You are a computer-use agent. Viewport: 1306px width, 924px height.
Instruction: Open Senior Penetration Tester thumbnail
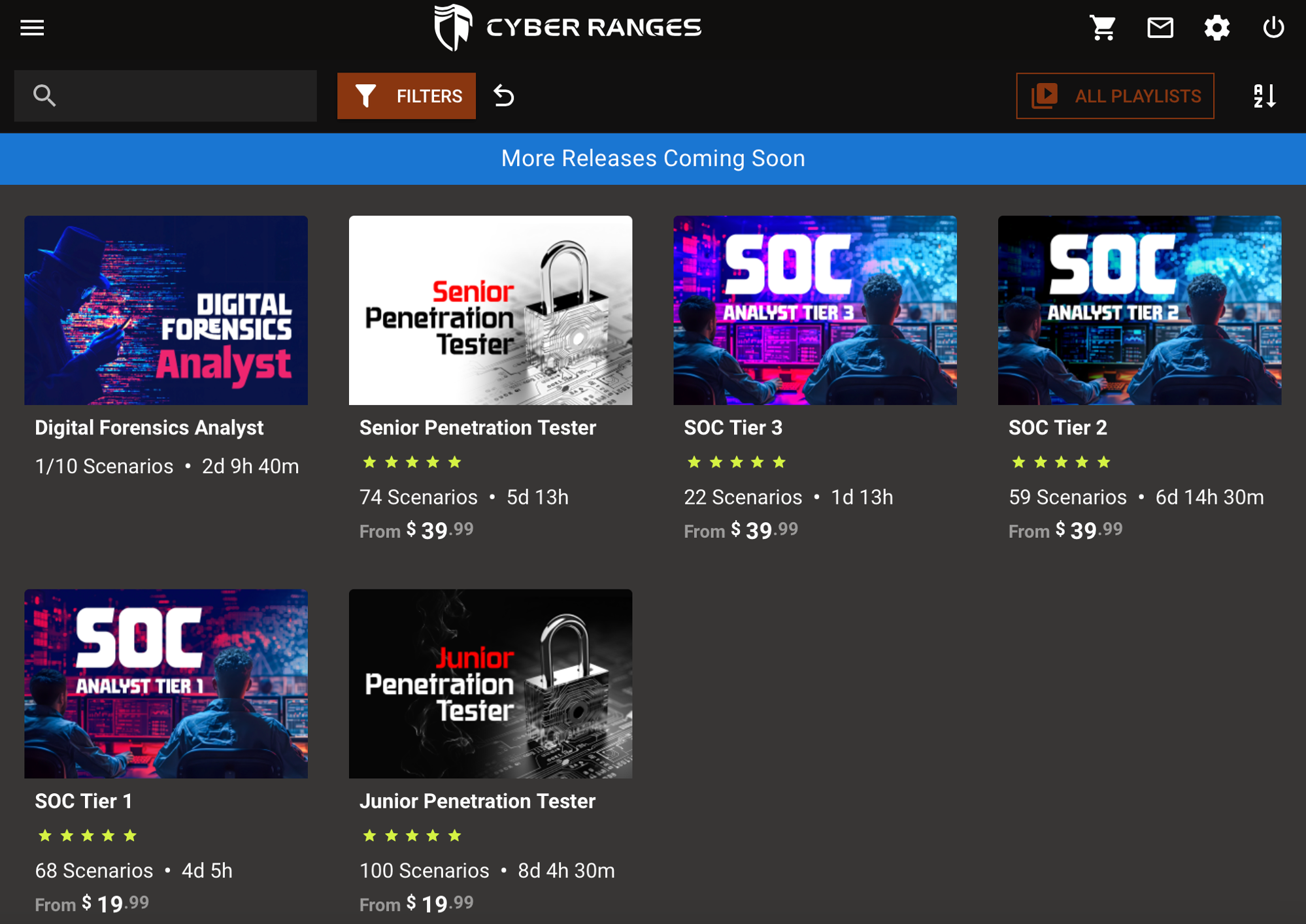[490, 310]
